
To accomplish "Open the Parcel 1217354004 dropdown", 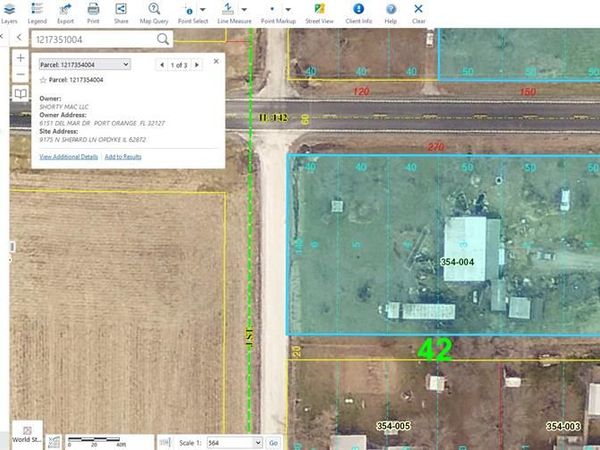I will click(85, 64).
